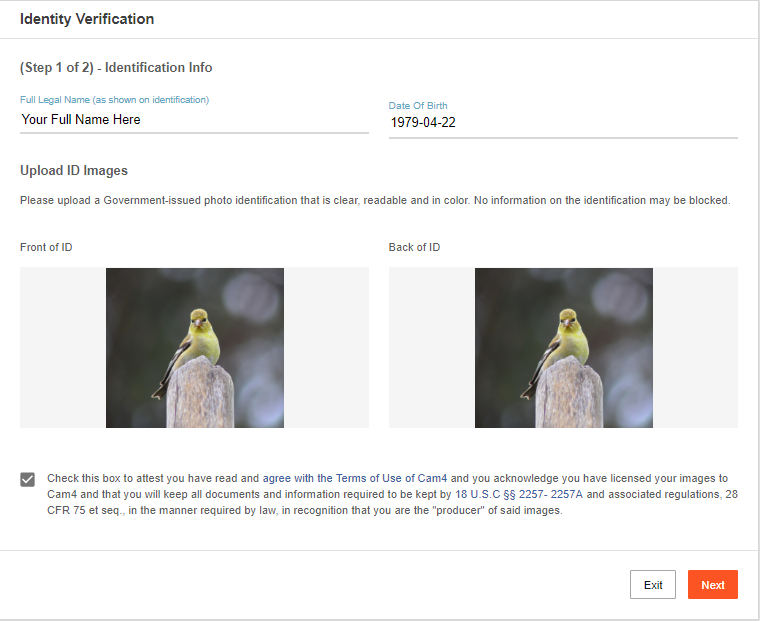Click the "(Step 1 of 2)" step indicator

[57, 68]
